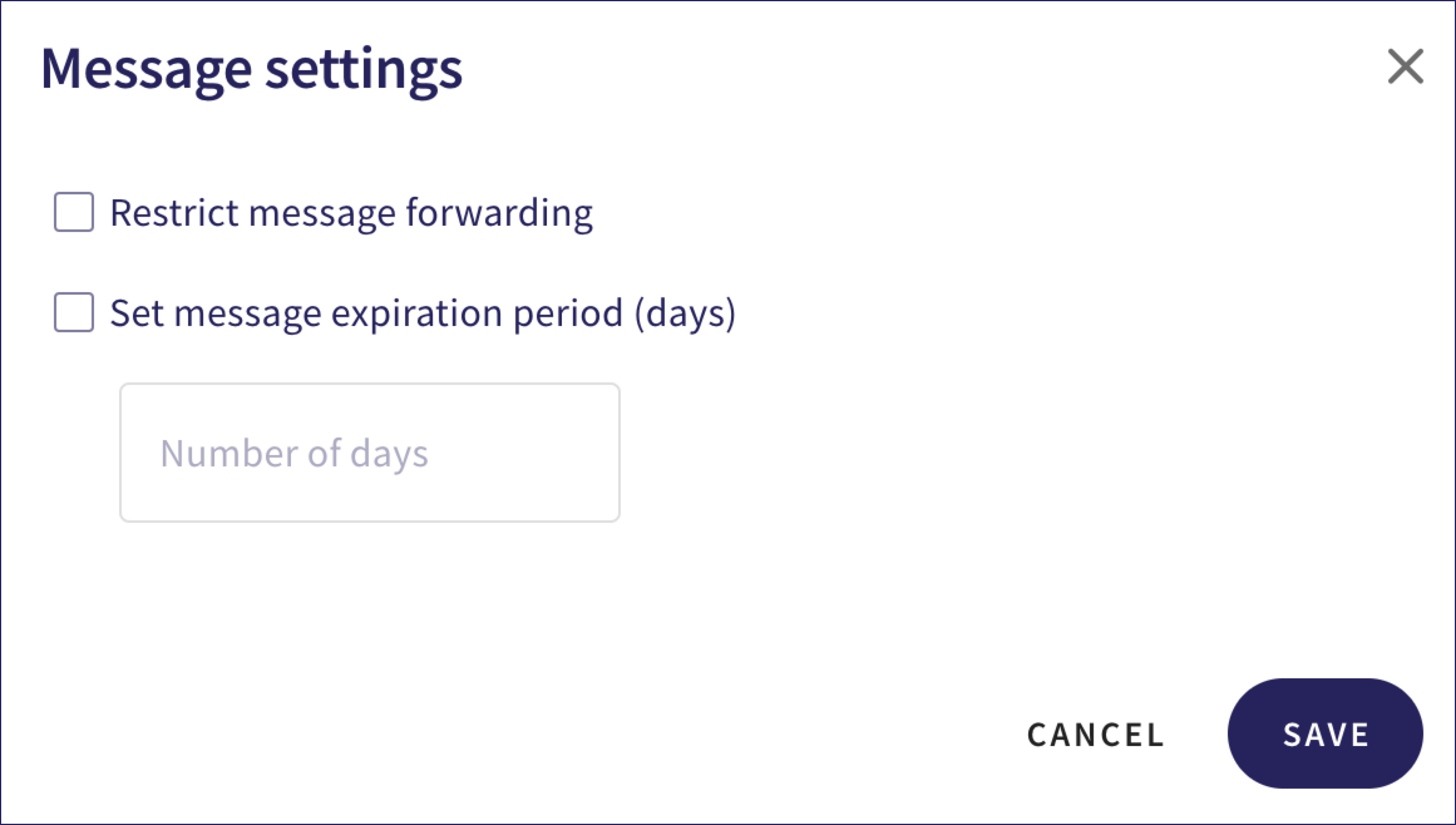
Task: Toggle the forwarding restriction box
Action: (x=74, y=212)
